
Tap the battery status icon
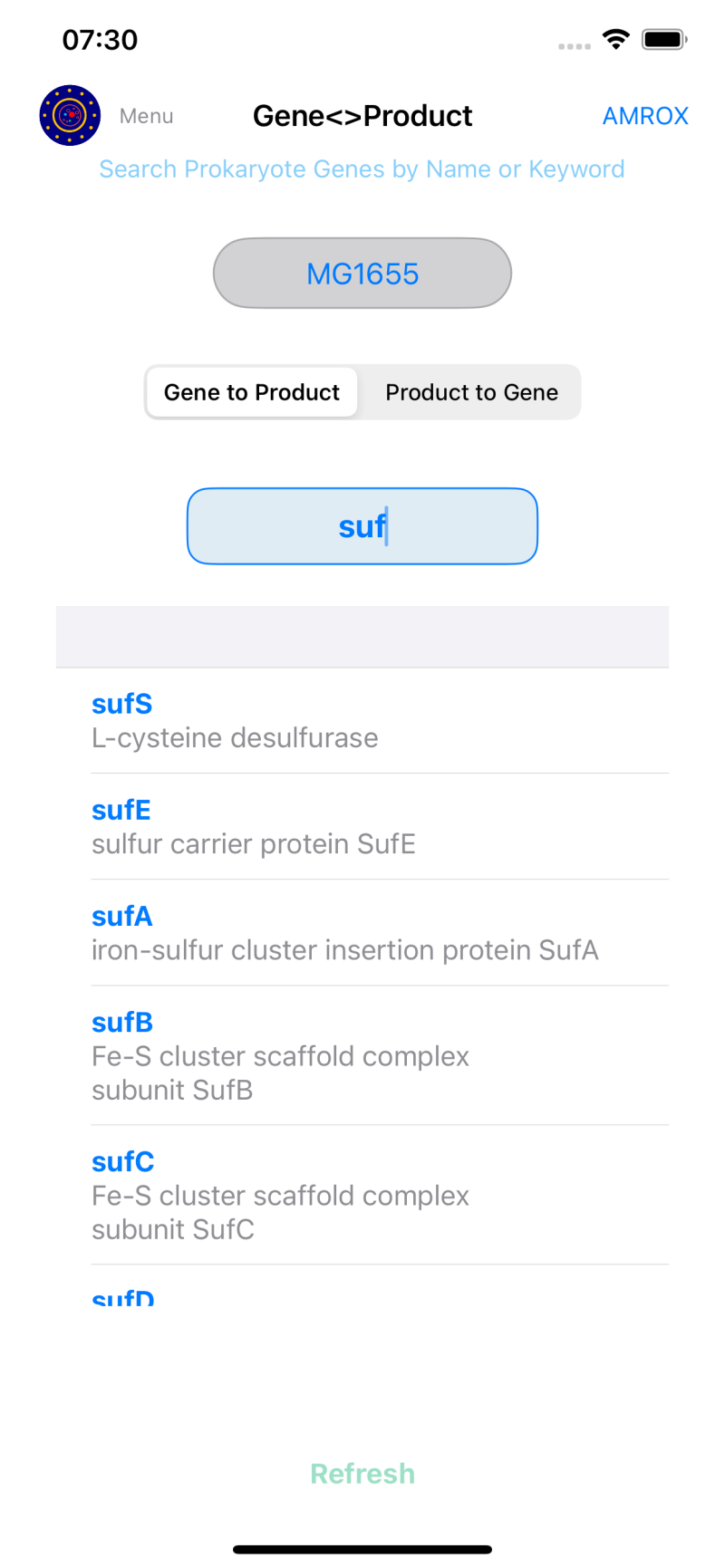click(x=664, y=39)
